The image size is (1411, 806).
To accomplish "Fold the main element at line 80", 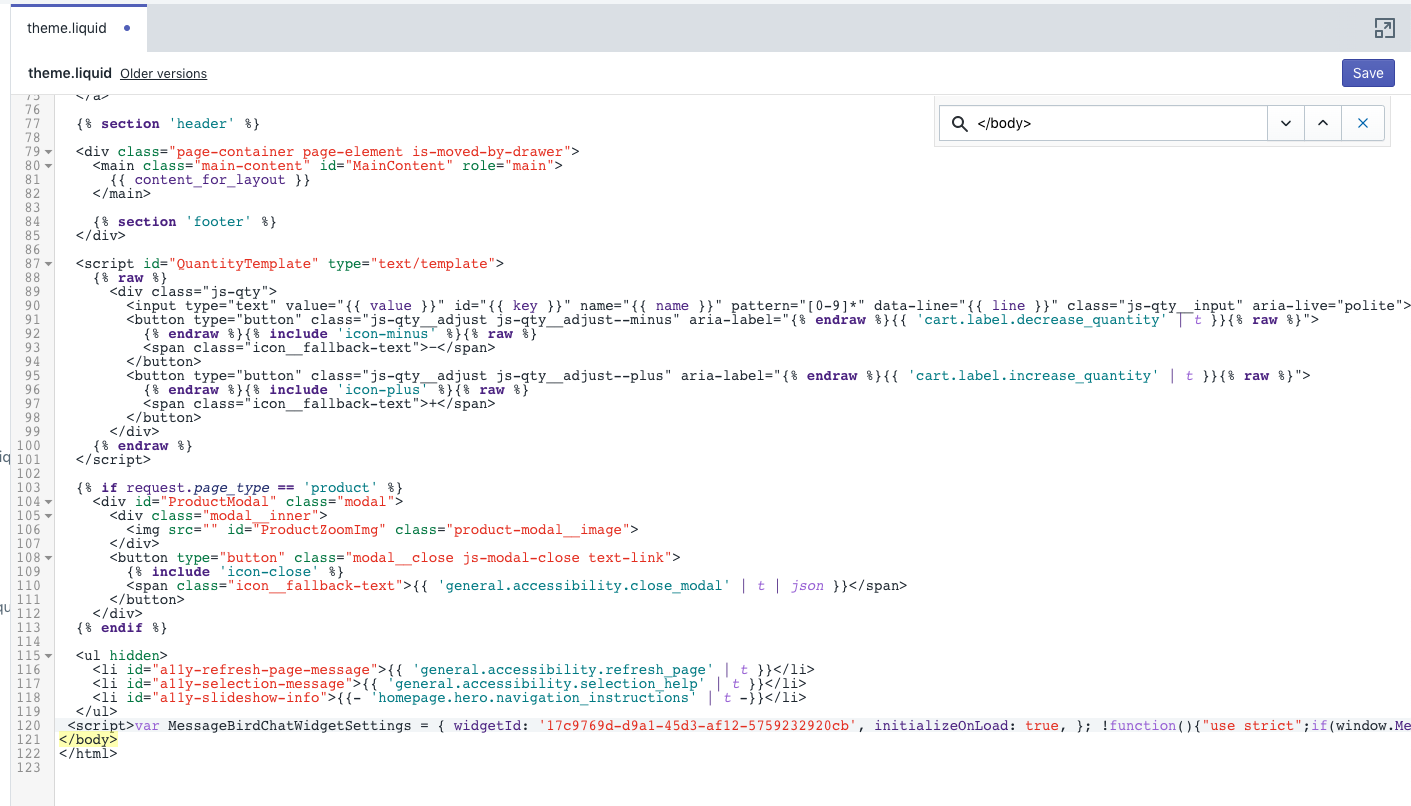I will point(48,166).
